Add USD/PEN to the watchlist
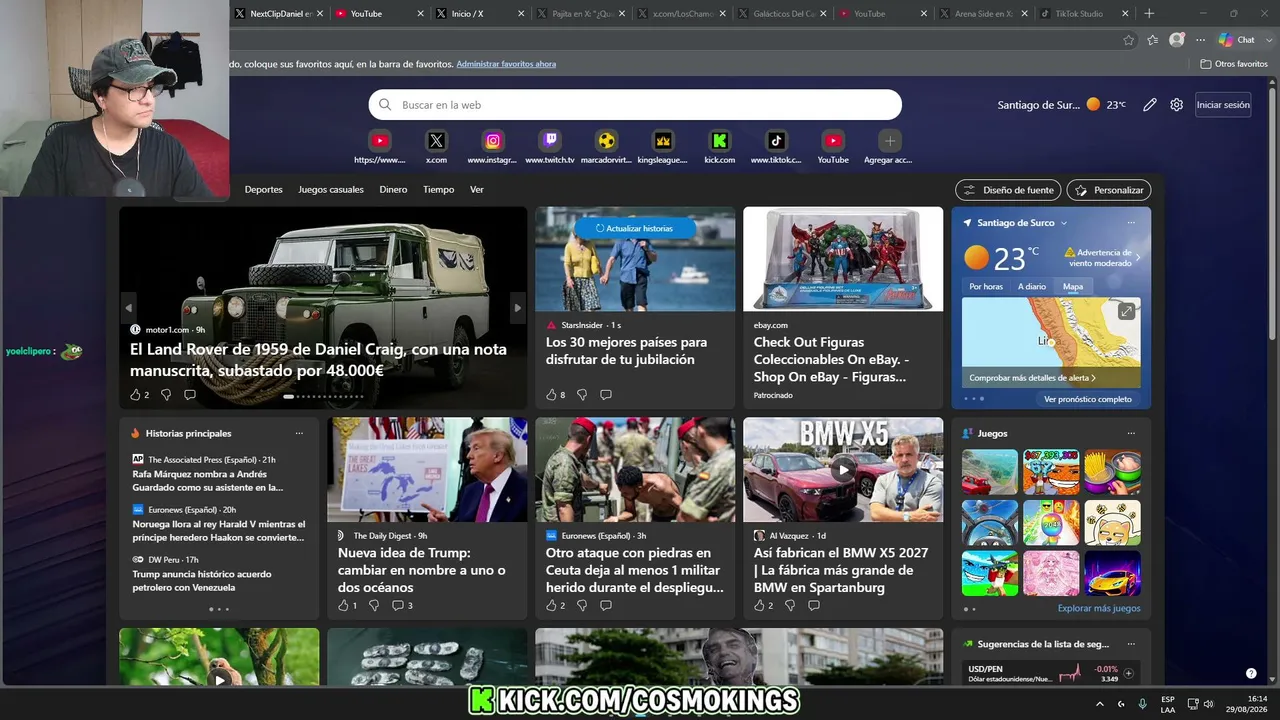Image resolution: width=1280 pixels, height=720 pixels. [1129, 673]
